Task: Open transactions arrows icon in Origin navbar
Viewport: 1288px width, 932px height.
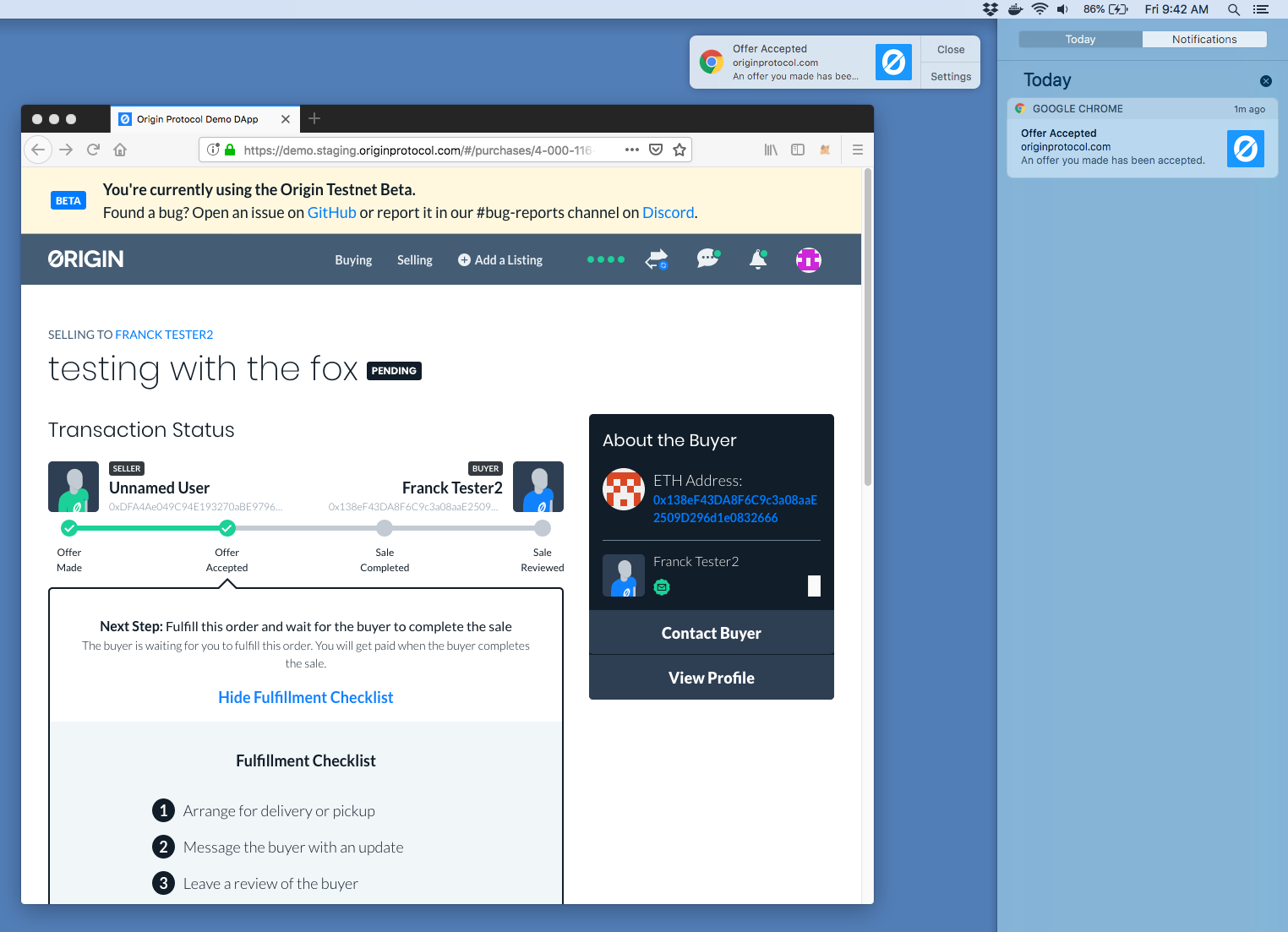Action: pyautogui.click(x=657, y=259)
